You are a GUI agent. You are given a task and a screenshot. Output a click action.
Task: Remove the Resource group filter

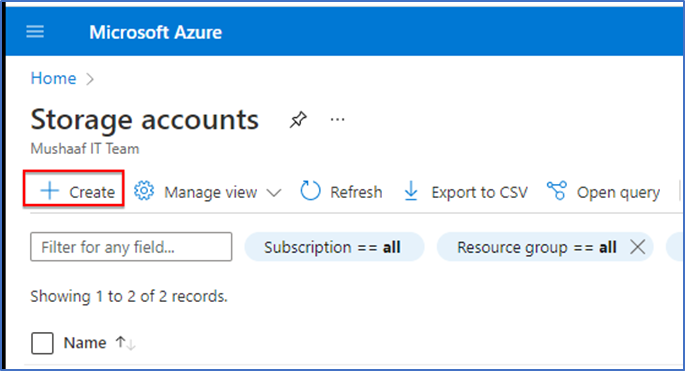point(638,247)
